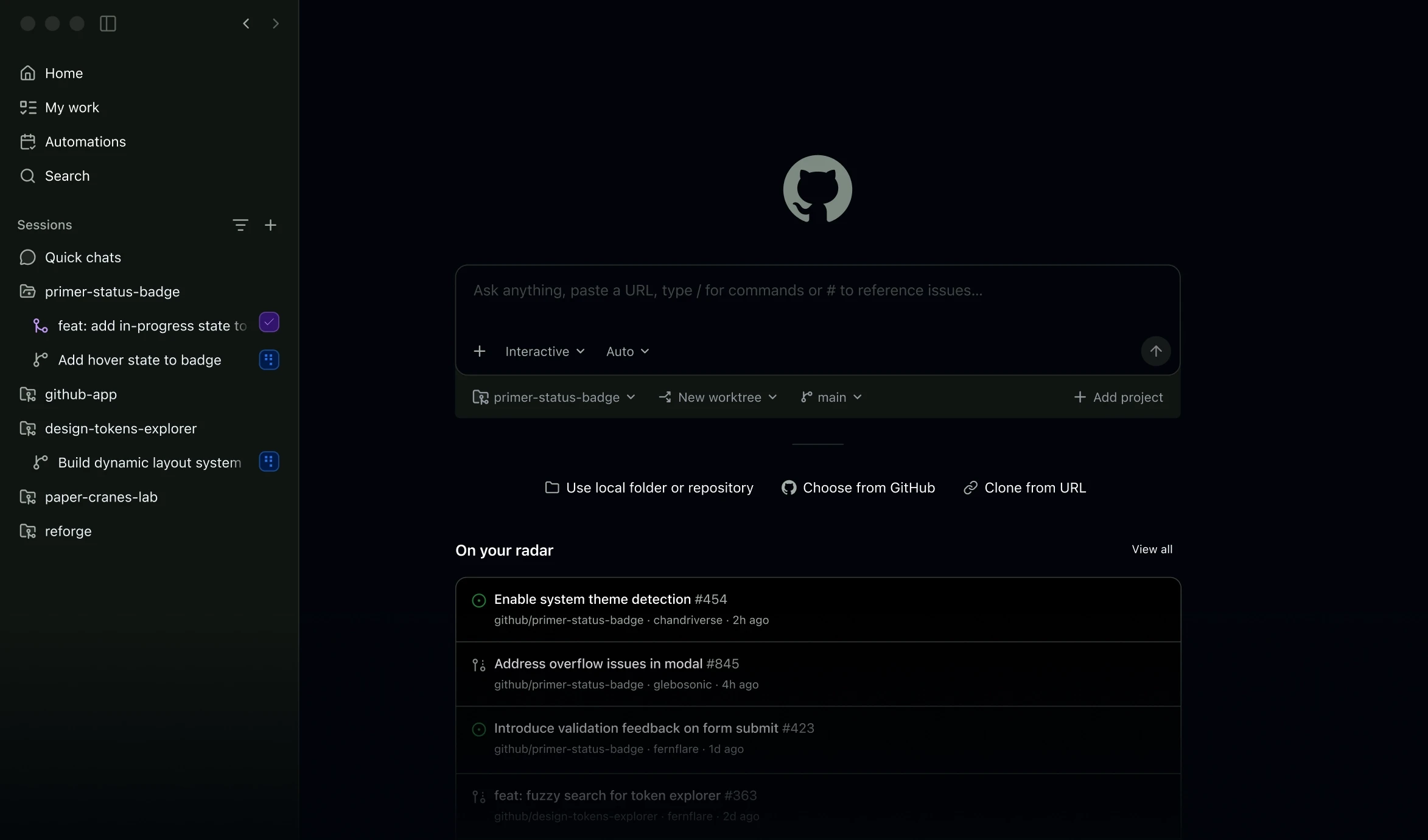Add attachment with plus in prompt box
The width and height of the screenshot is (1428, 840).
(x=480, y=351)
